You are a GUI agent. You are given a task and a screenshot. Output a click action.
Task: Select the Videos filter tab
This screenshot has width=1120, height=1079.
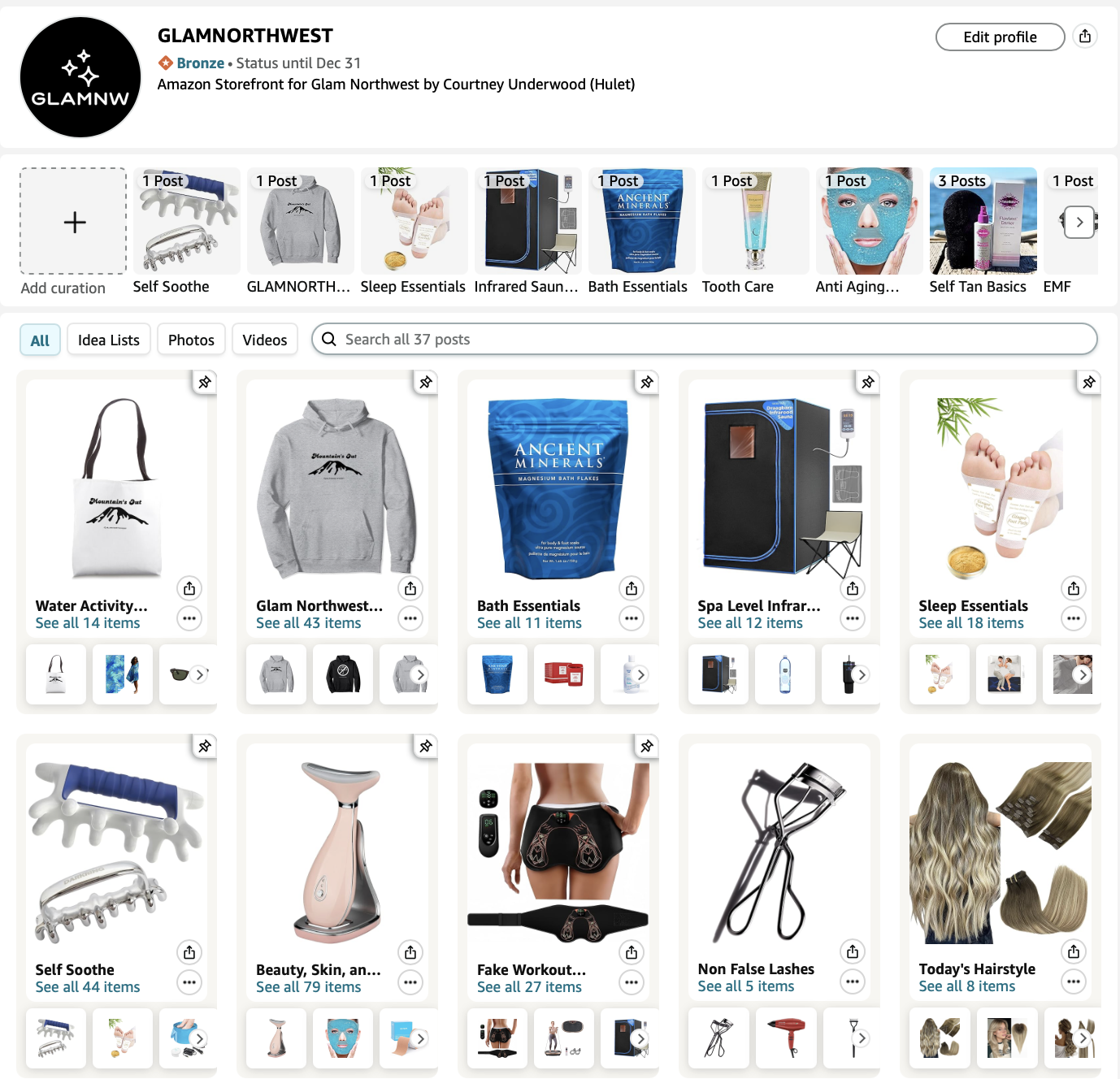click(x=265, y=340)
